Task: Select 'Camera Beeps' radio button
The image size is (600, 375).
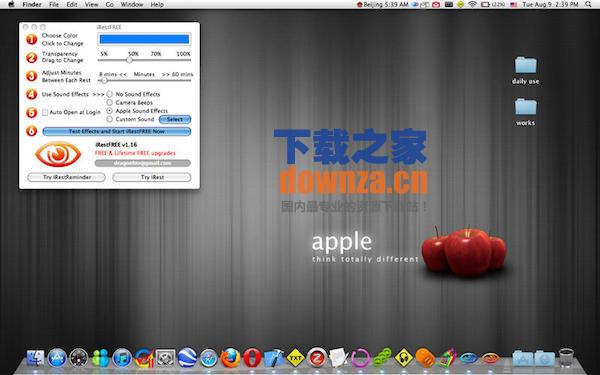Action: pyautogui.click(x=110, y=103)
